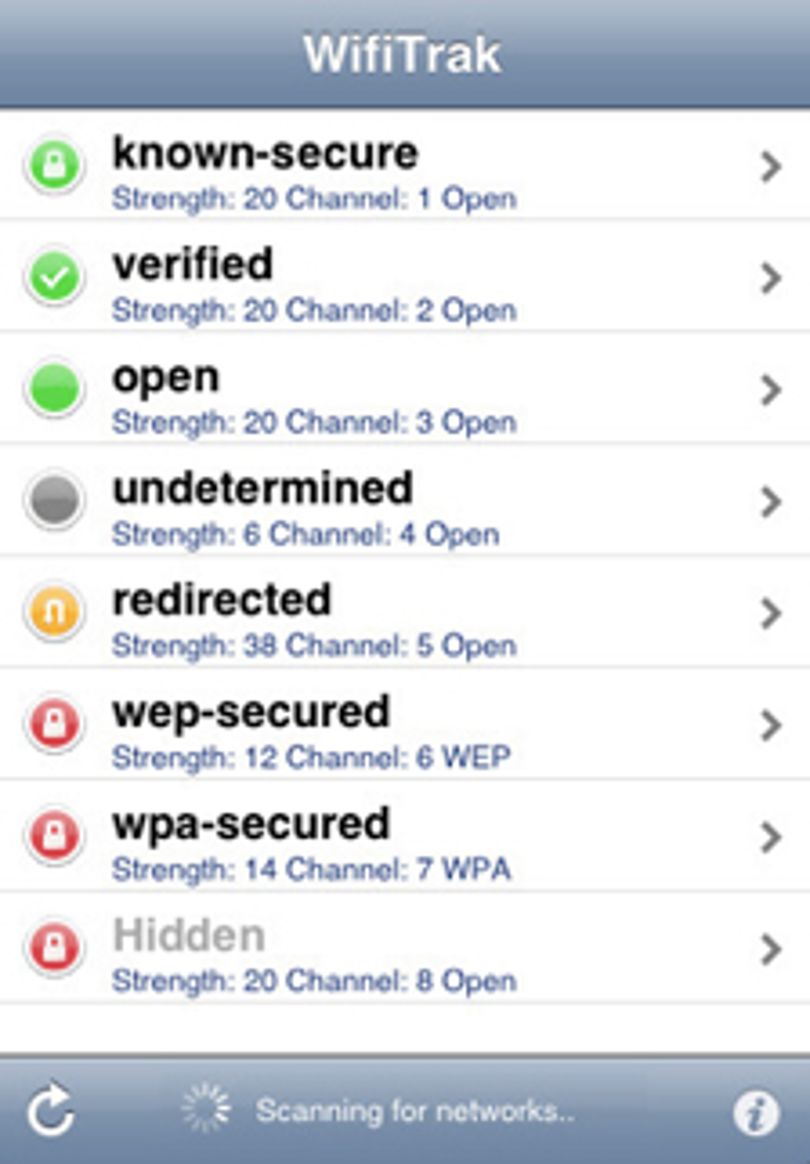Open the info button in the bottom bar
Image resolution: width=810 pixels, height=1164 pixels.
pos(757,1113)
